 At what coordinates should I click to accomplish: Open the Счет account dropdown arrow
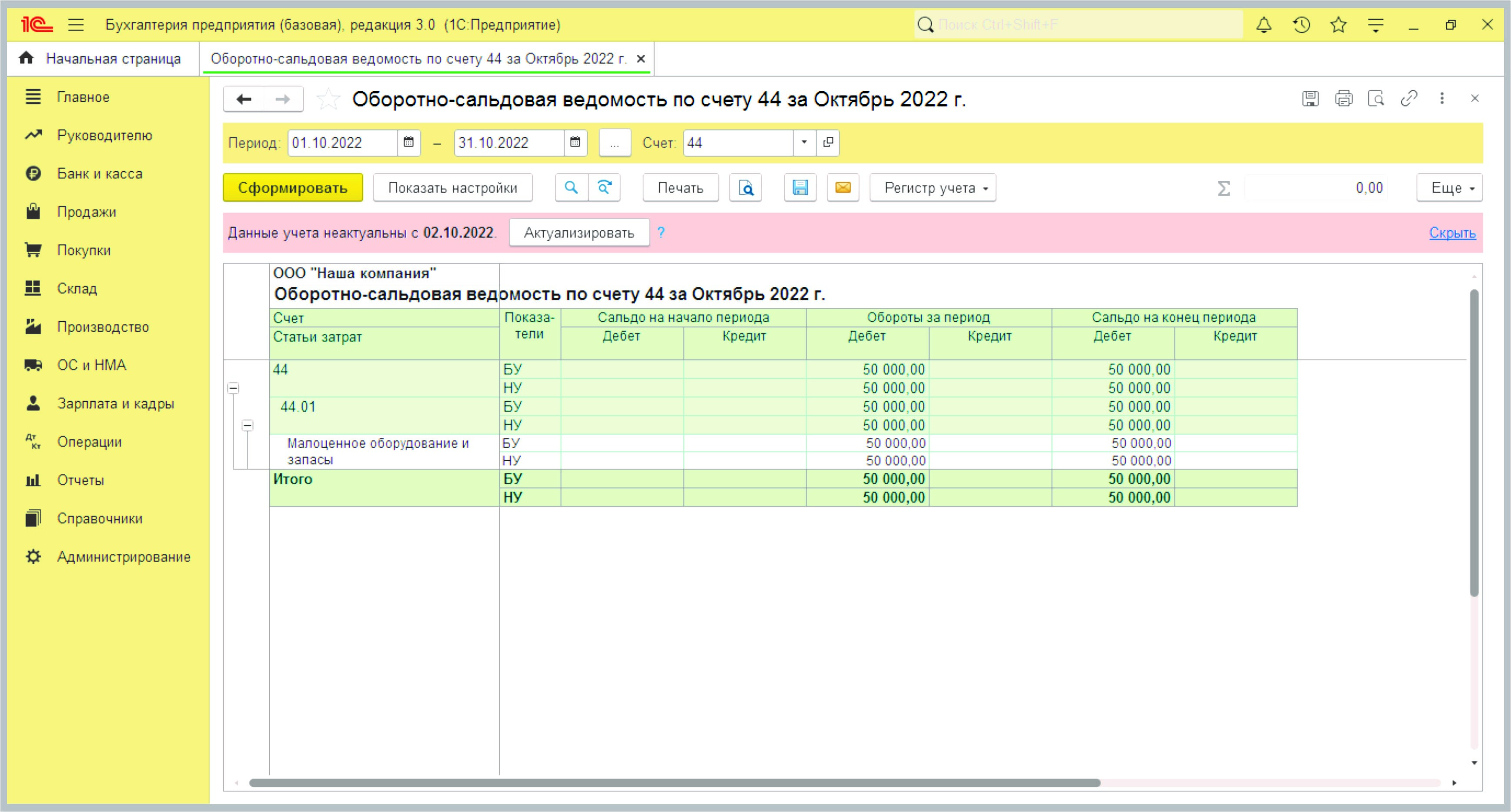(x=804, y=143)
